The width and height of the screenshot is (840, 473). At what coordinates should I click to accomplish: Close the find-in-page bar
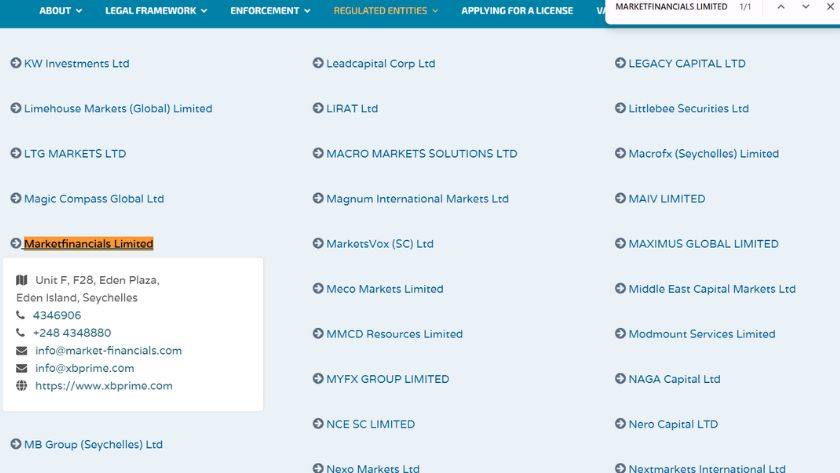point(831,7)
